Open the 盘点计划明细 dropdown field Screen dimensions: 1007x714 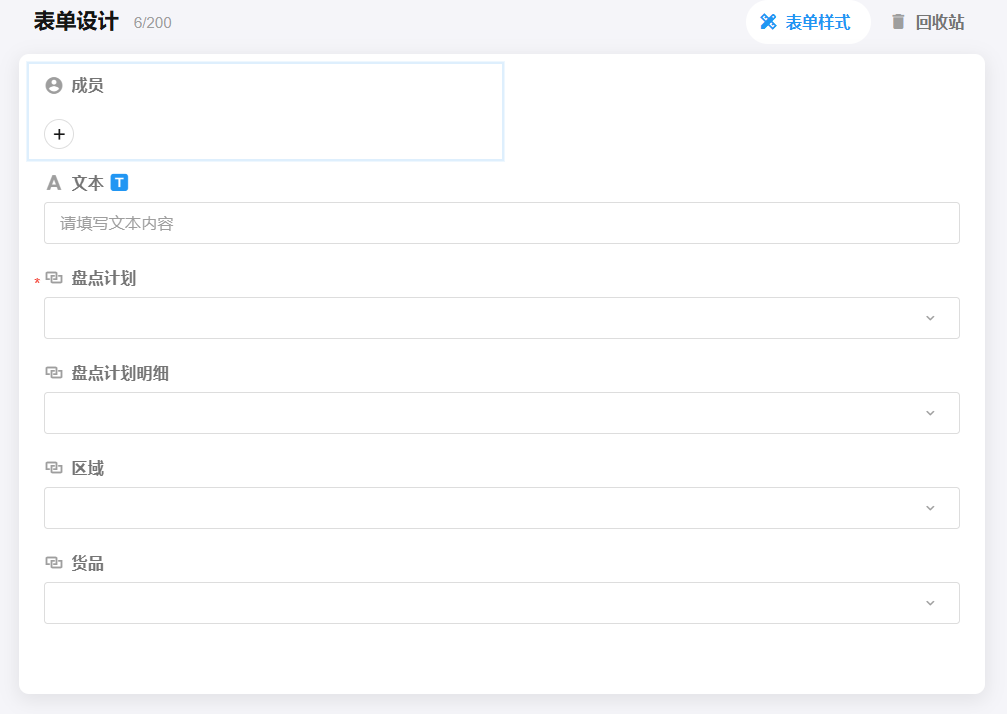[x=502, y=413]
